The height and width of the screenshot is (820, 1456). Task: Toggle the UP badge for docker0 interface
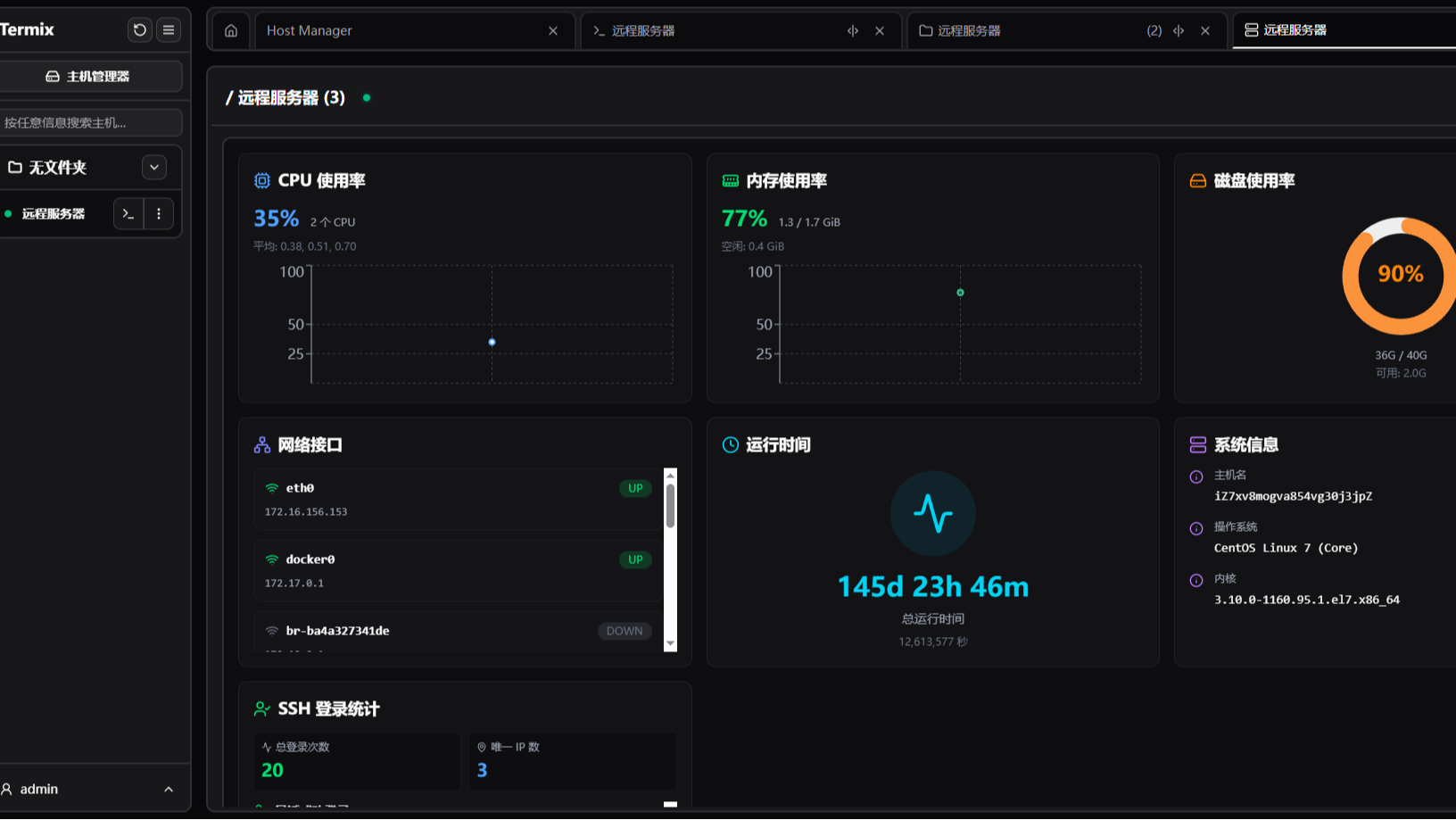[x=634, y=559]
